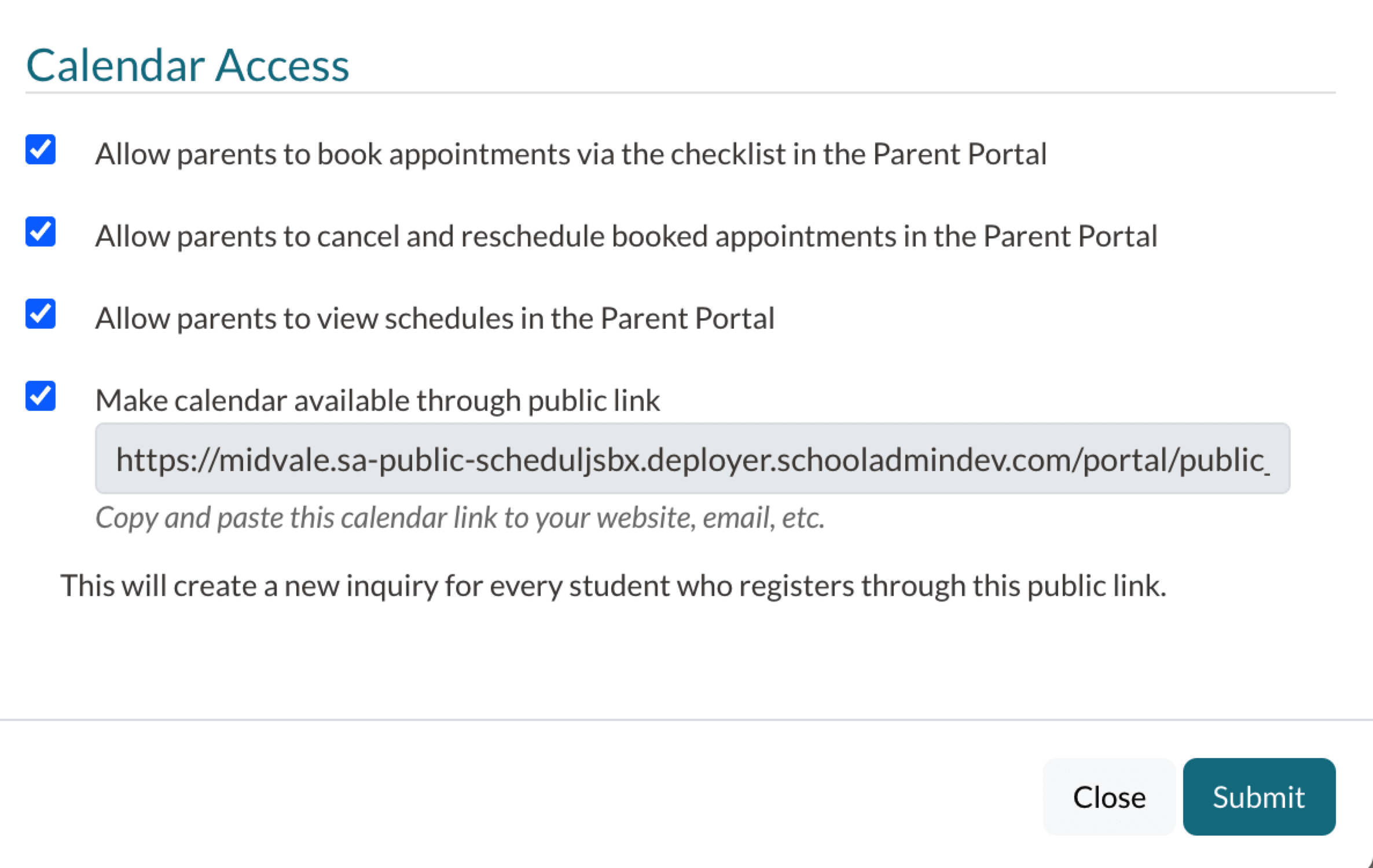Click the public calendar link URL field

click(692, 459)
